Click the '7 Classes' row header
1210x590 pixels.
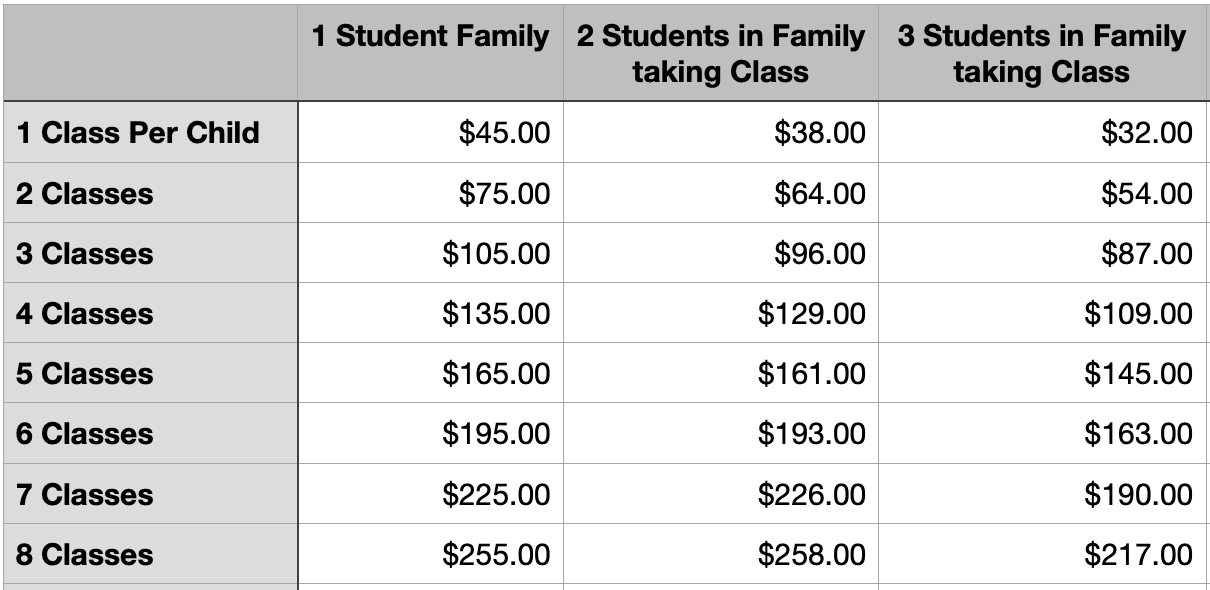(x=151, y=494)
